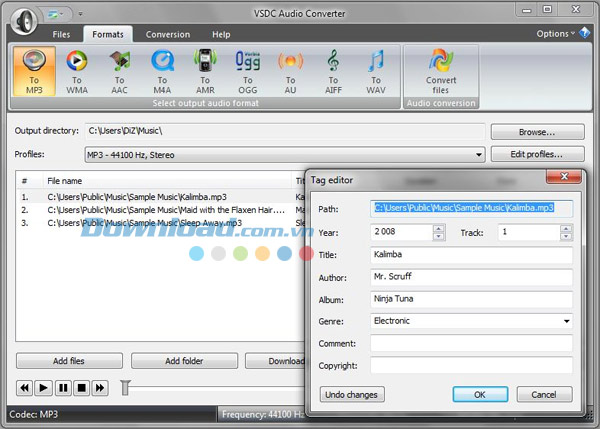Click the Edit profiles... button

[x=537, y=154]
